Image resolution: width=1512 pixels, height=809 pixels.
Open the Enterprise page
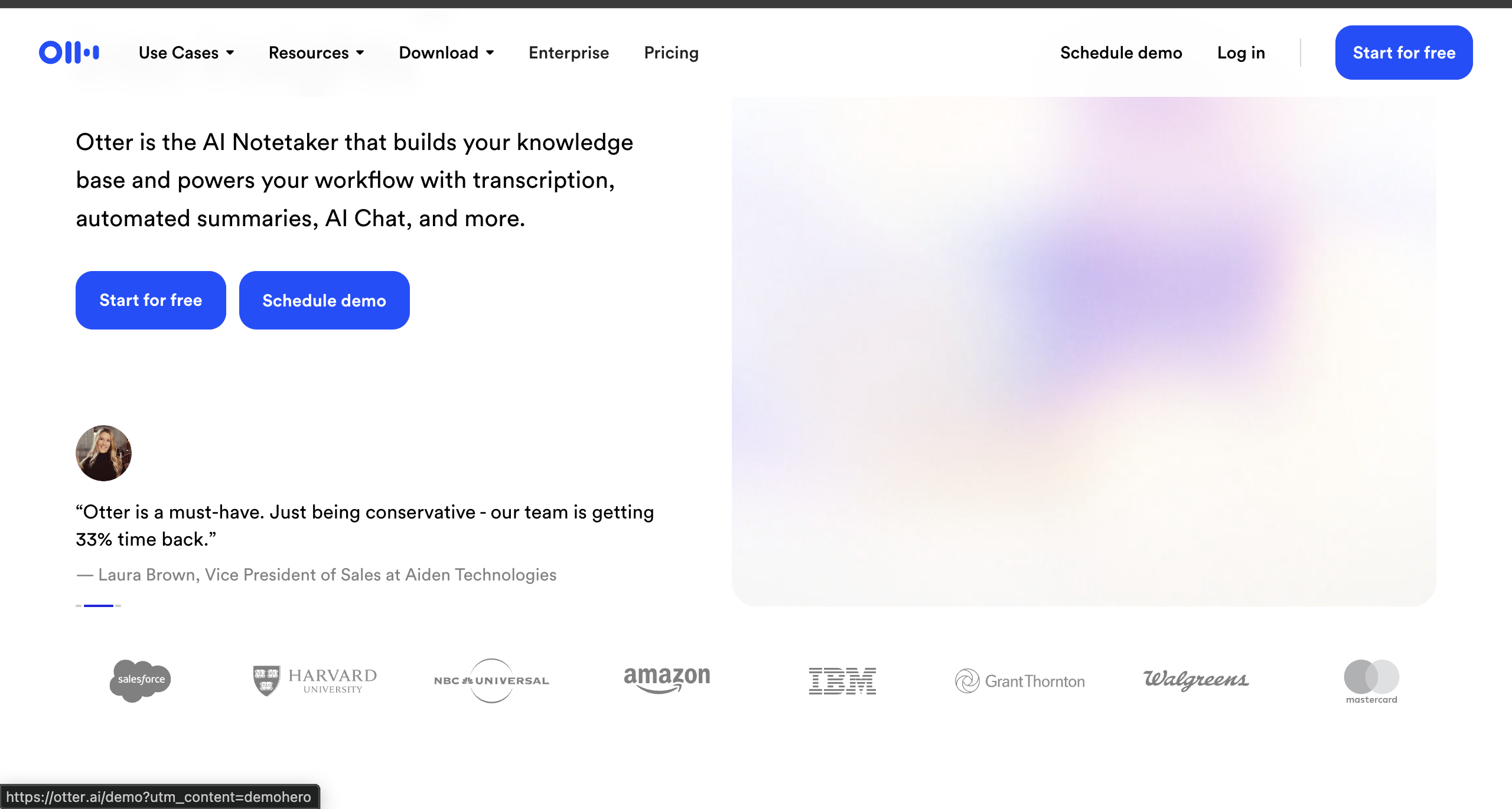pos(568,53)
